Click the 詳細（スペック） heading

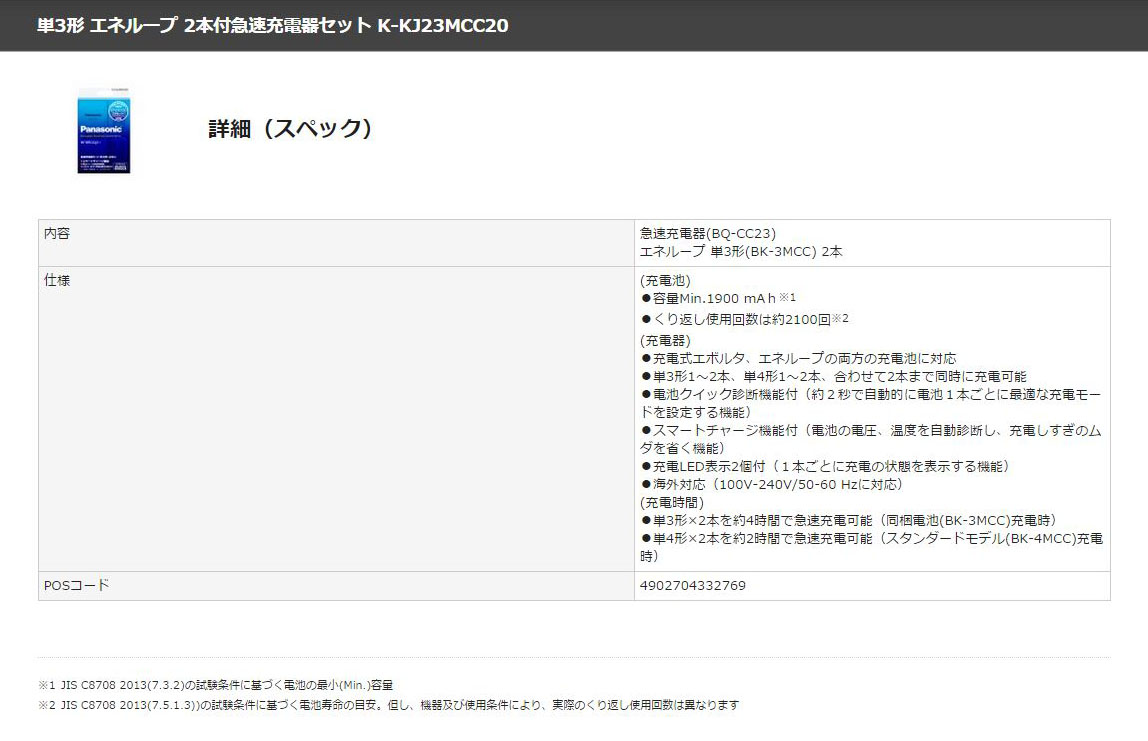pos(291,129)
